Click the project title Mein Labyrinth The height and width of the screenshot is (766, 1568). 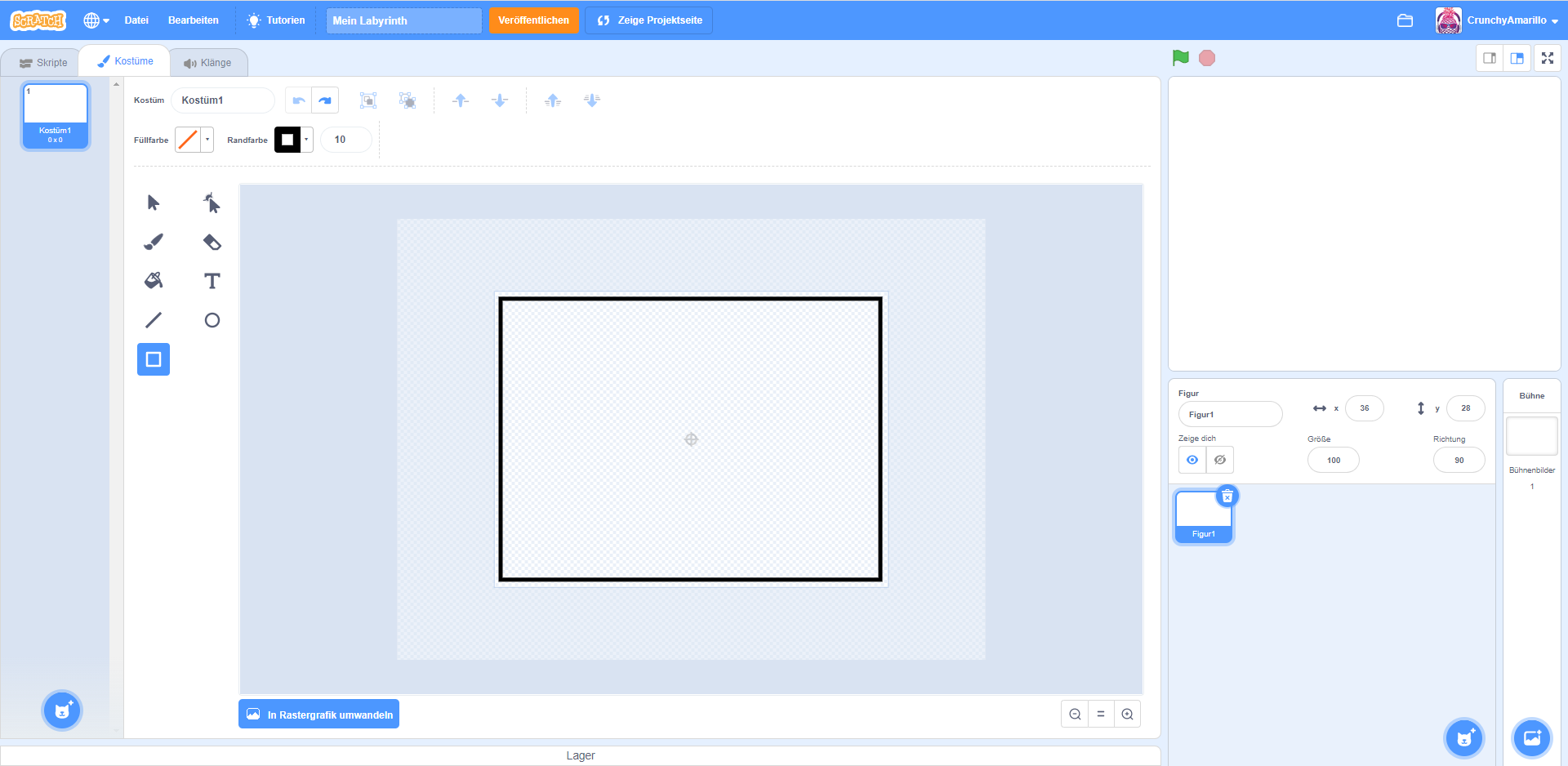tap(404, 20)
